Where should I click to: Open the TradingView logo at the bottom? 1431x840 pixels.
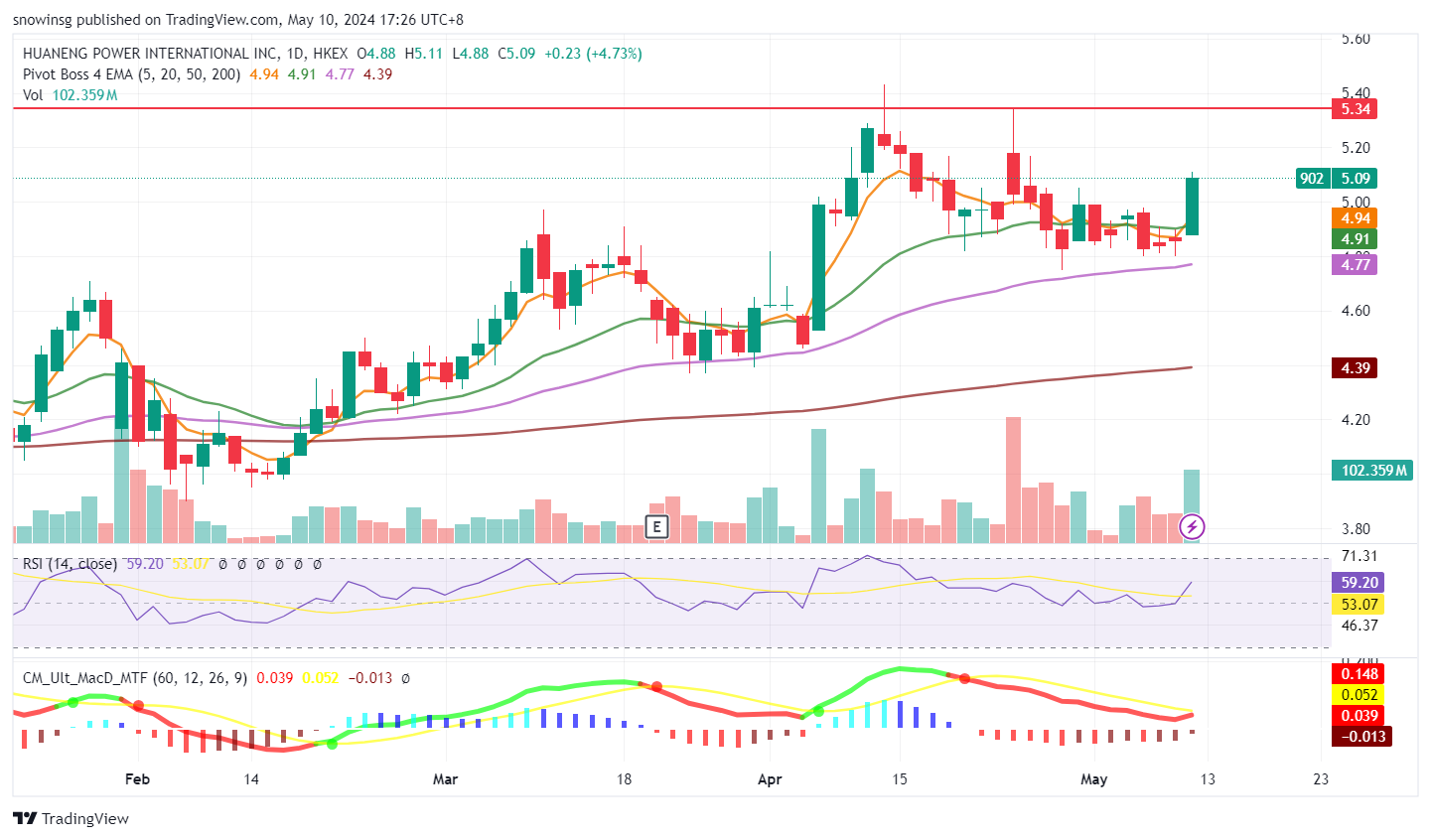coord(71,818)
